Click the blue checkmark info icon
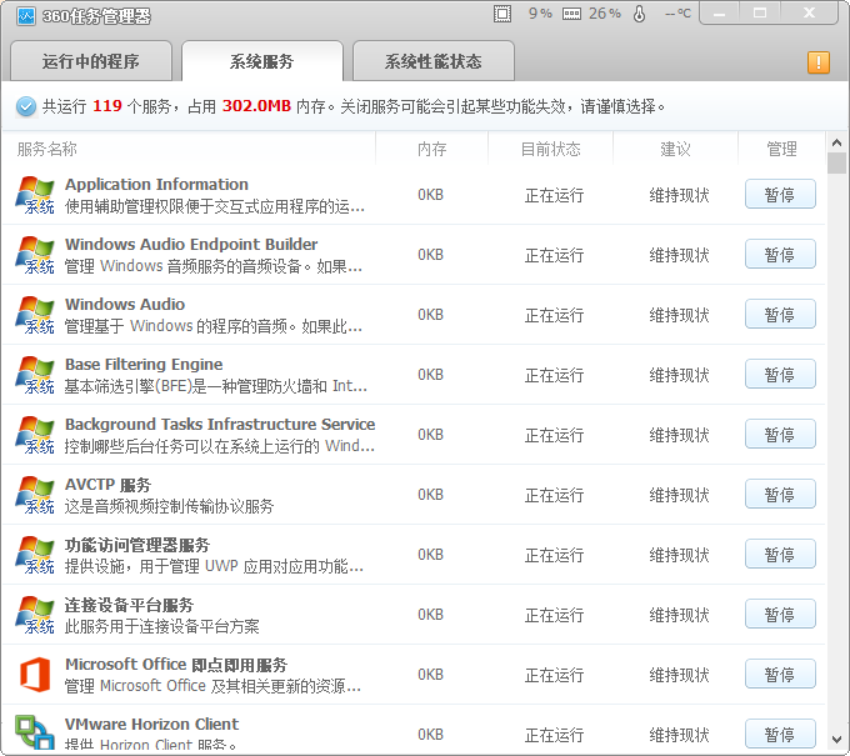The width and height of the screenshot is (850, 756). coord(25,107)
